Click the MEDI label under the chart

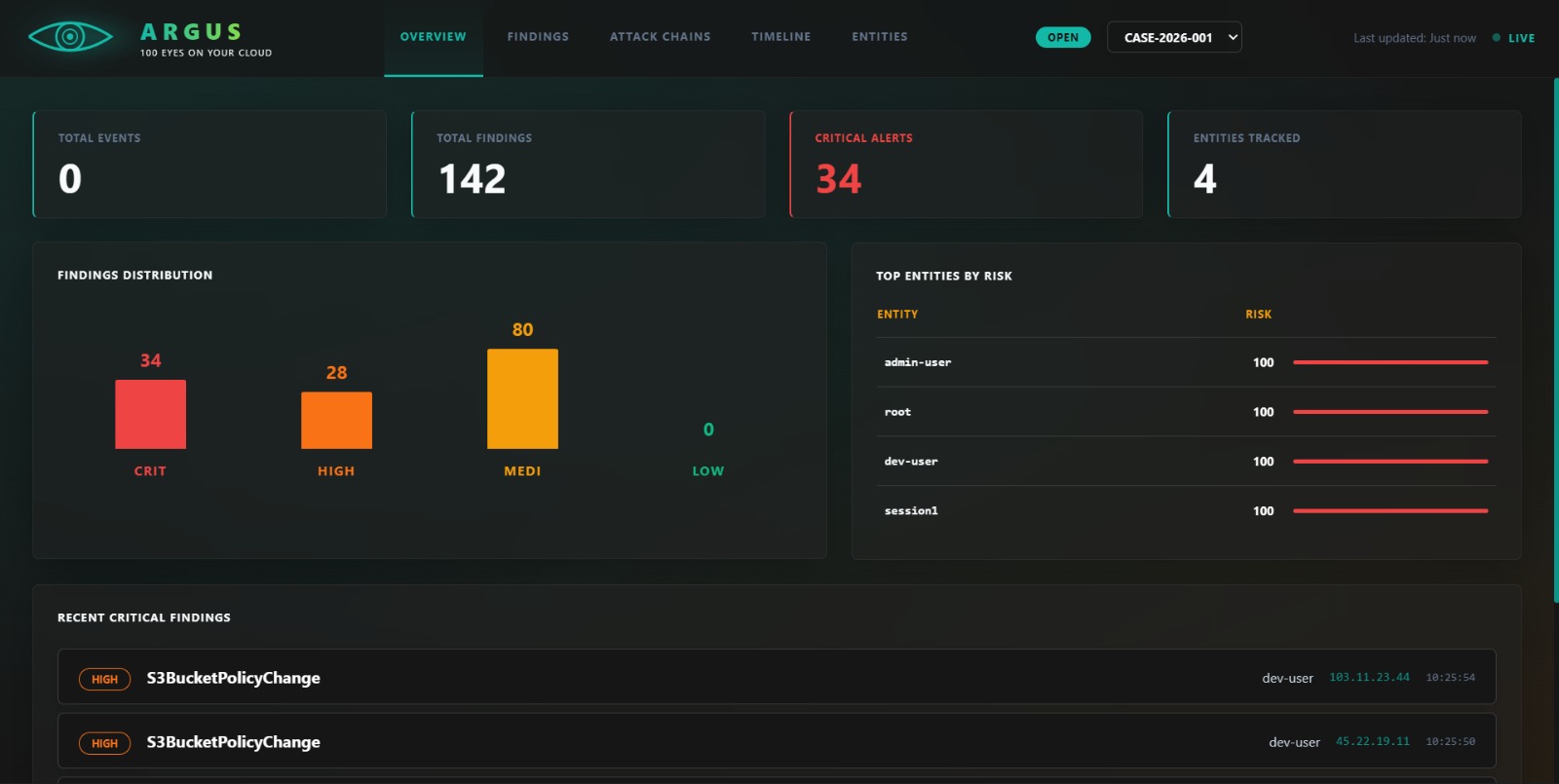[x=522, y=471]
